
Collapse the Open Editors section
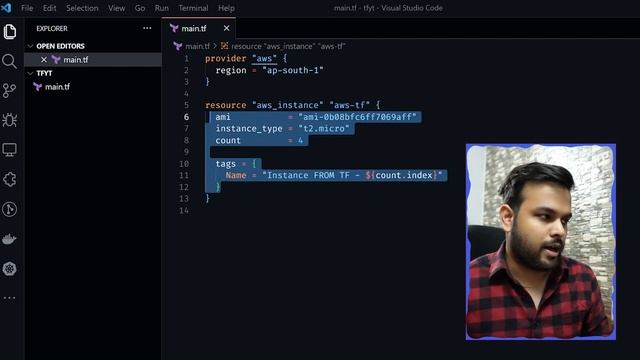pos(30,46)
